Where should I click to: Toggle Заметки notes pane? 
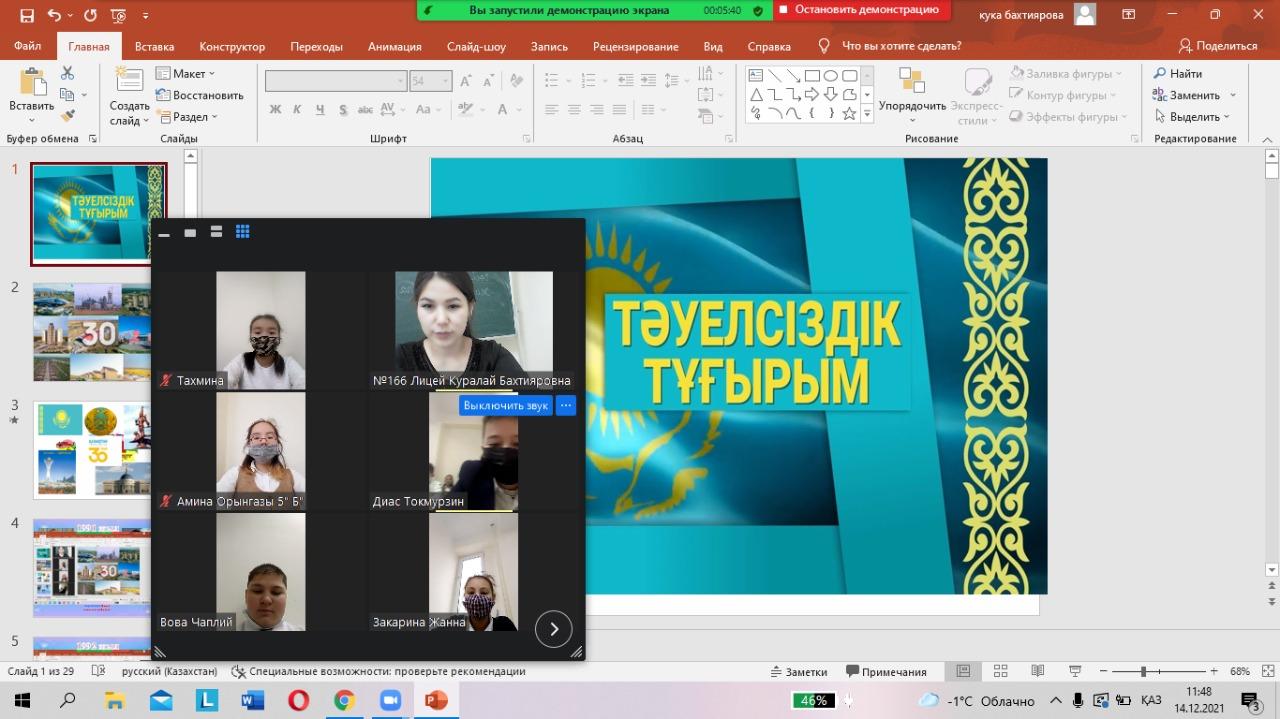tap(799, 671)
